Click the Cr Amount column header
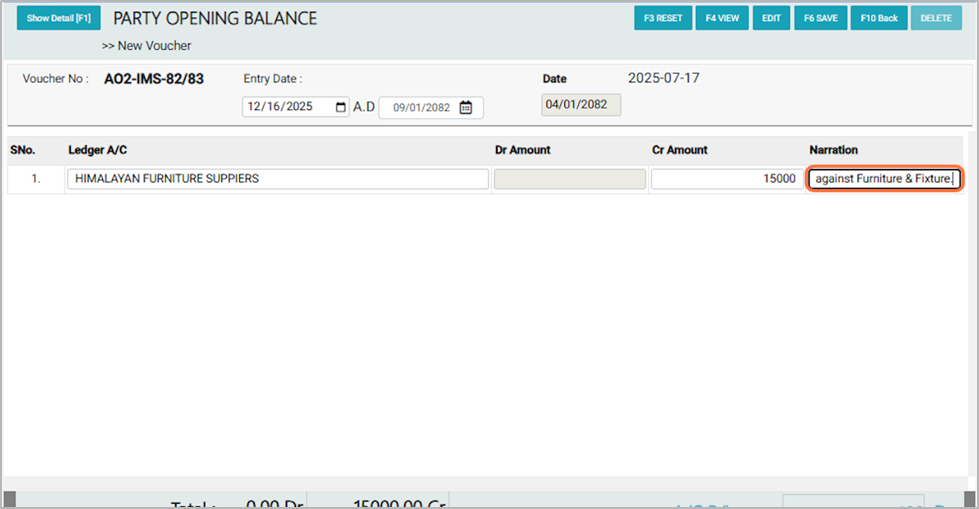979x509 pixels. (679, 150)
